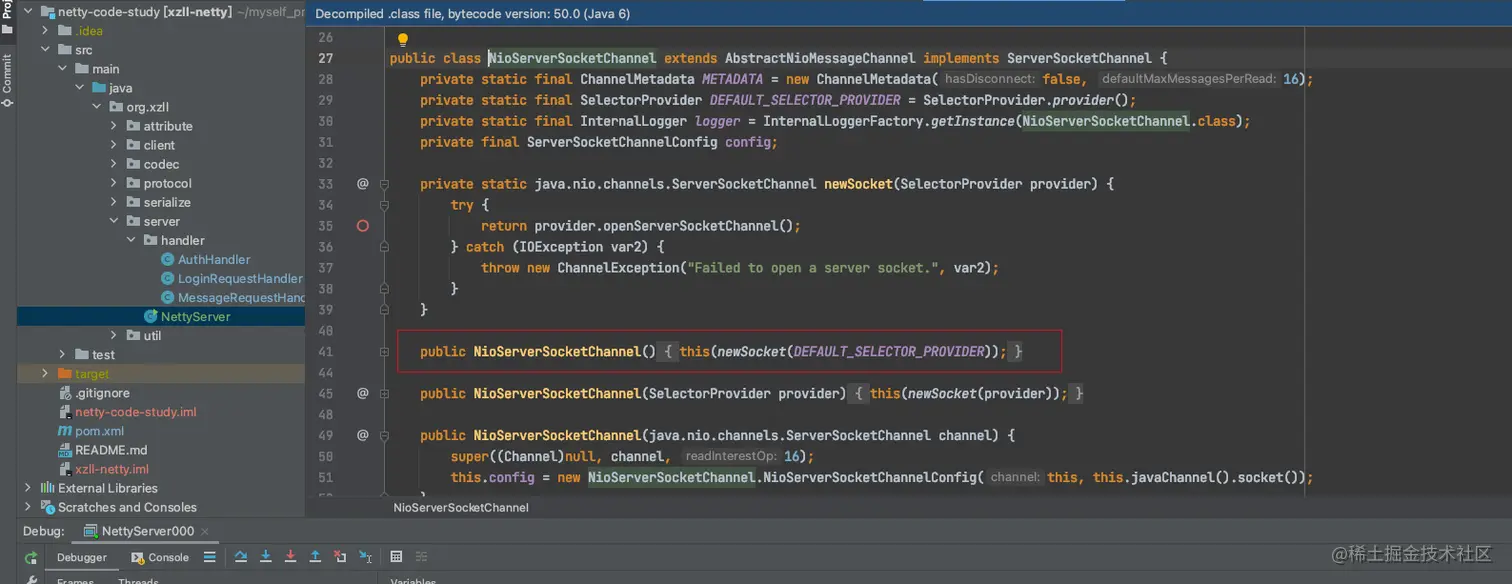This screenshot has width=1512, height=584.
Task: Expand the folded constructor on line 41
Action: pos(384,352)
